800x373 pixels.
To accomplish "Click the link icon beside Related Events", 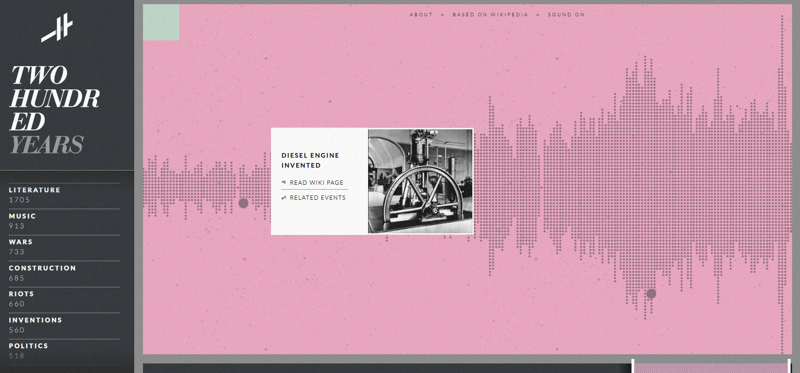I will [284, 197].
